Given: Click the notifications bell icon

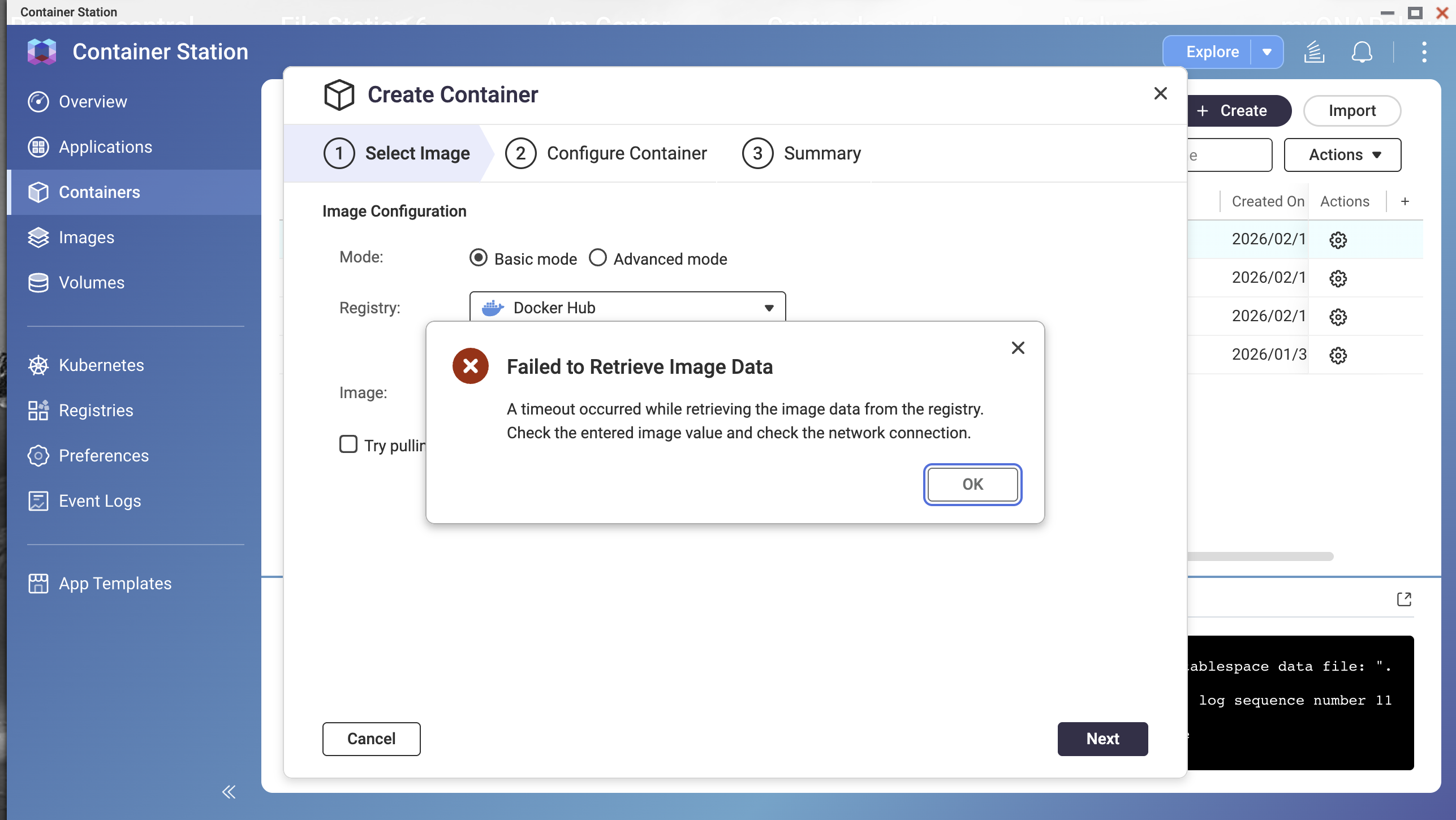Looking at the screenshot, I should [1362, 52].
